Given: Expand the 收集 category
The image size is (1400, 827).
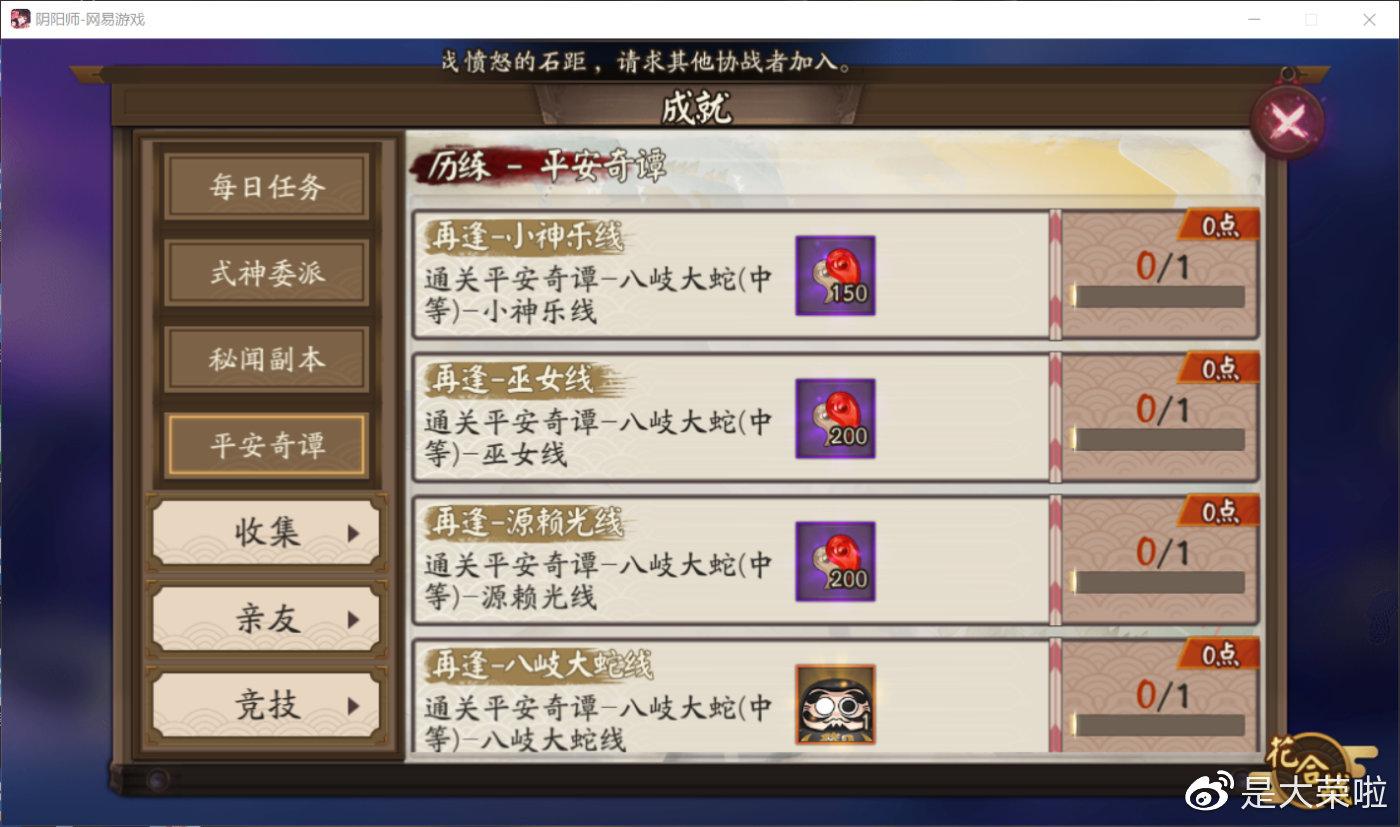Looking at the screenshot, I should 267,533.
